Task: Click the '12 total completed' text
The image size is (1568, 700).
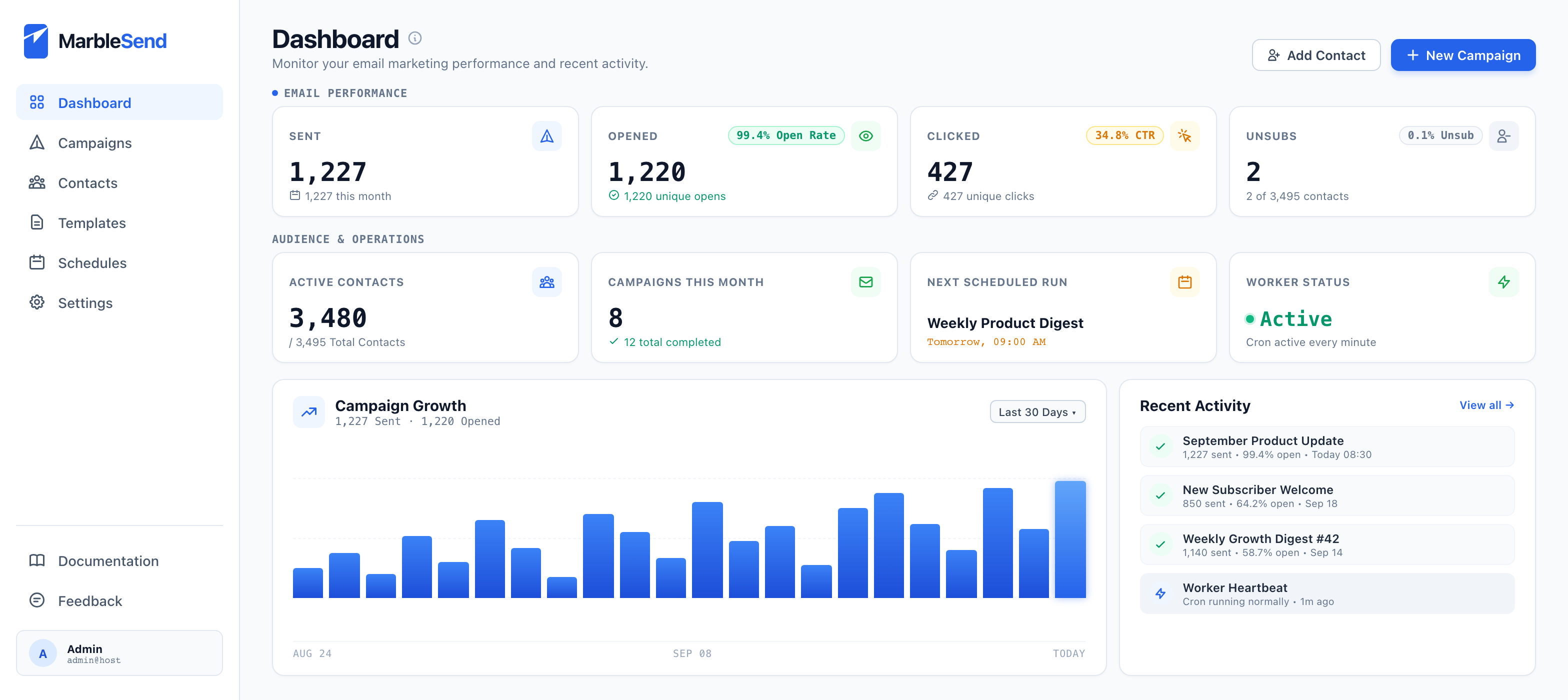Action: (x=672, y=342)
